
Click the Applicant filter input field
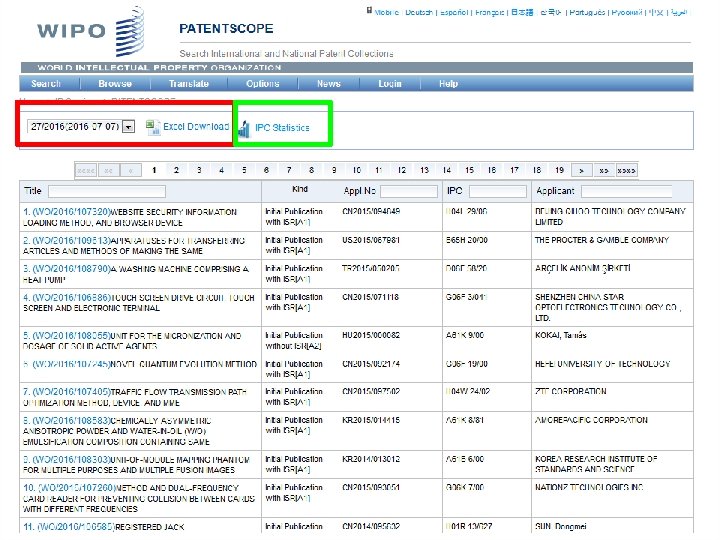click(x=626, y=191)
